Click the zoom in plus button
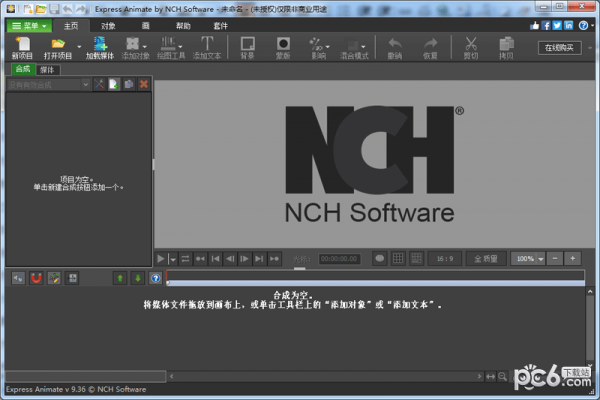 click(573, 259)
